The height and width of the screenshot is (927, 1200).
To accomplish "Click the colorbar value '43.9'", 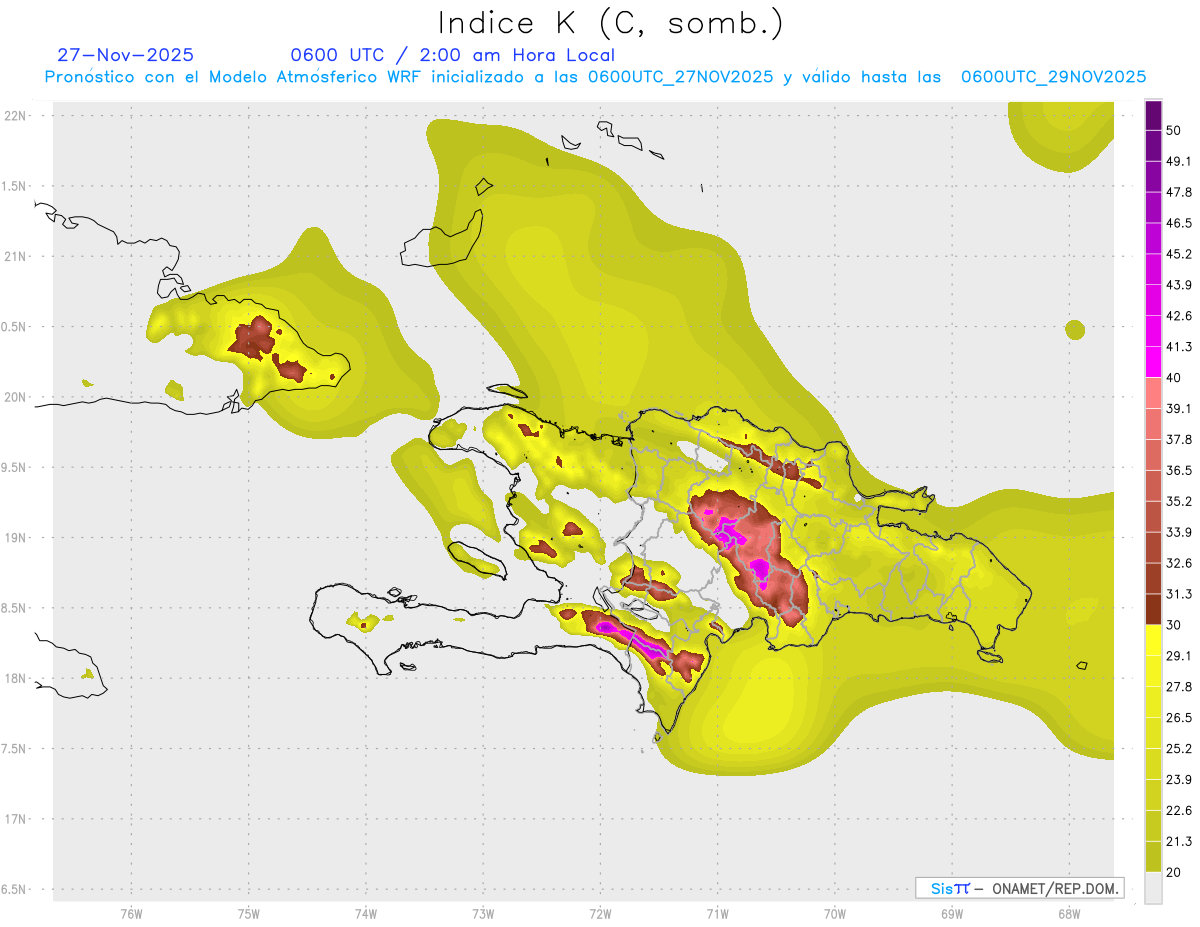I will [1179, 285].
